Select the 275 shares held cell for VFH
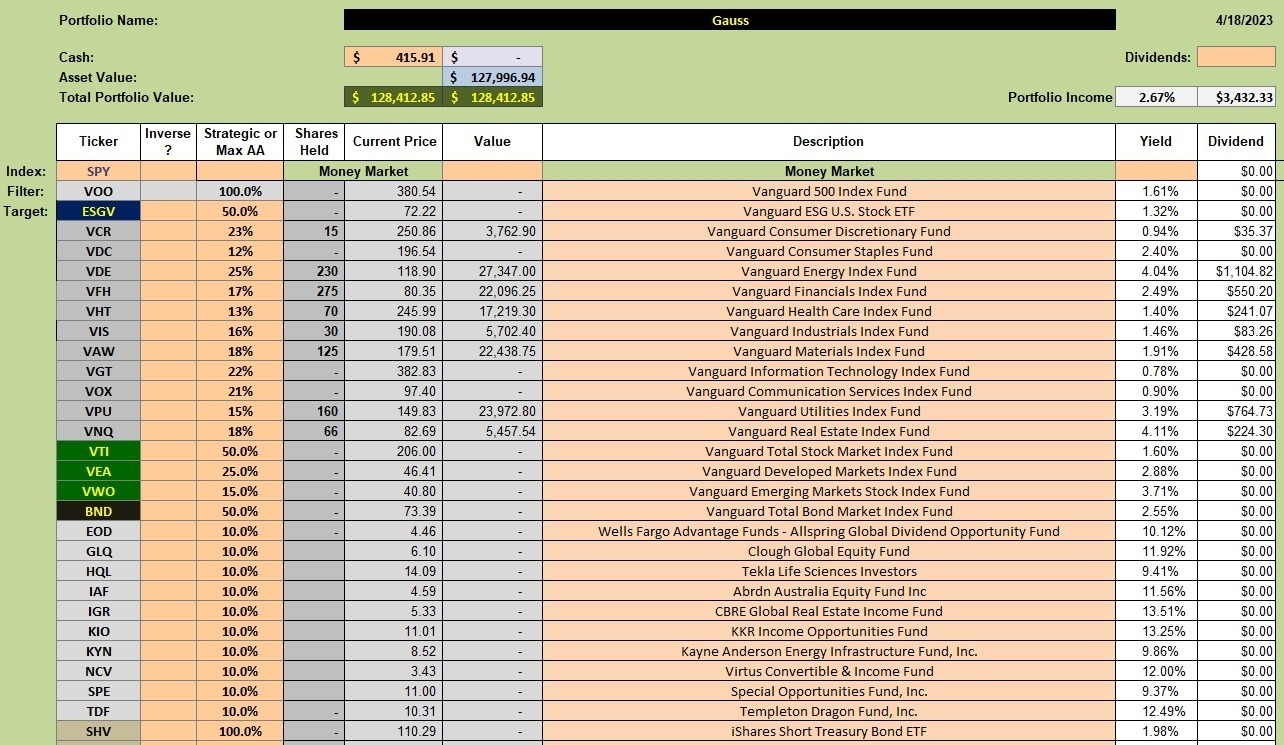 (x=314, y=291)
